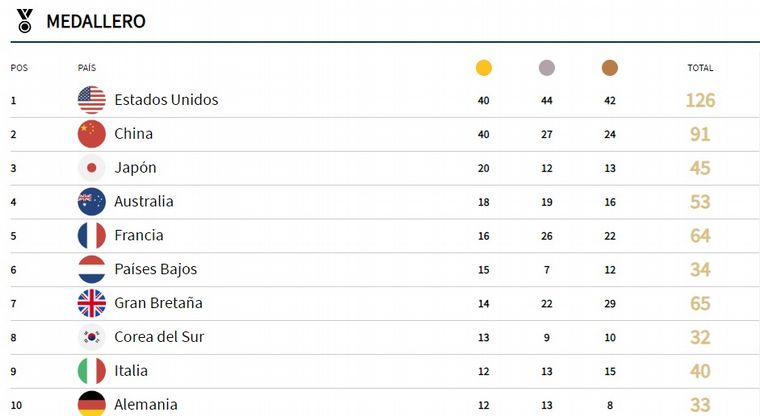Click the total of 126 medals
Viewport: 760px width, 416px height.
click(x=700, y=100)
